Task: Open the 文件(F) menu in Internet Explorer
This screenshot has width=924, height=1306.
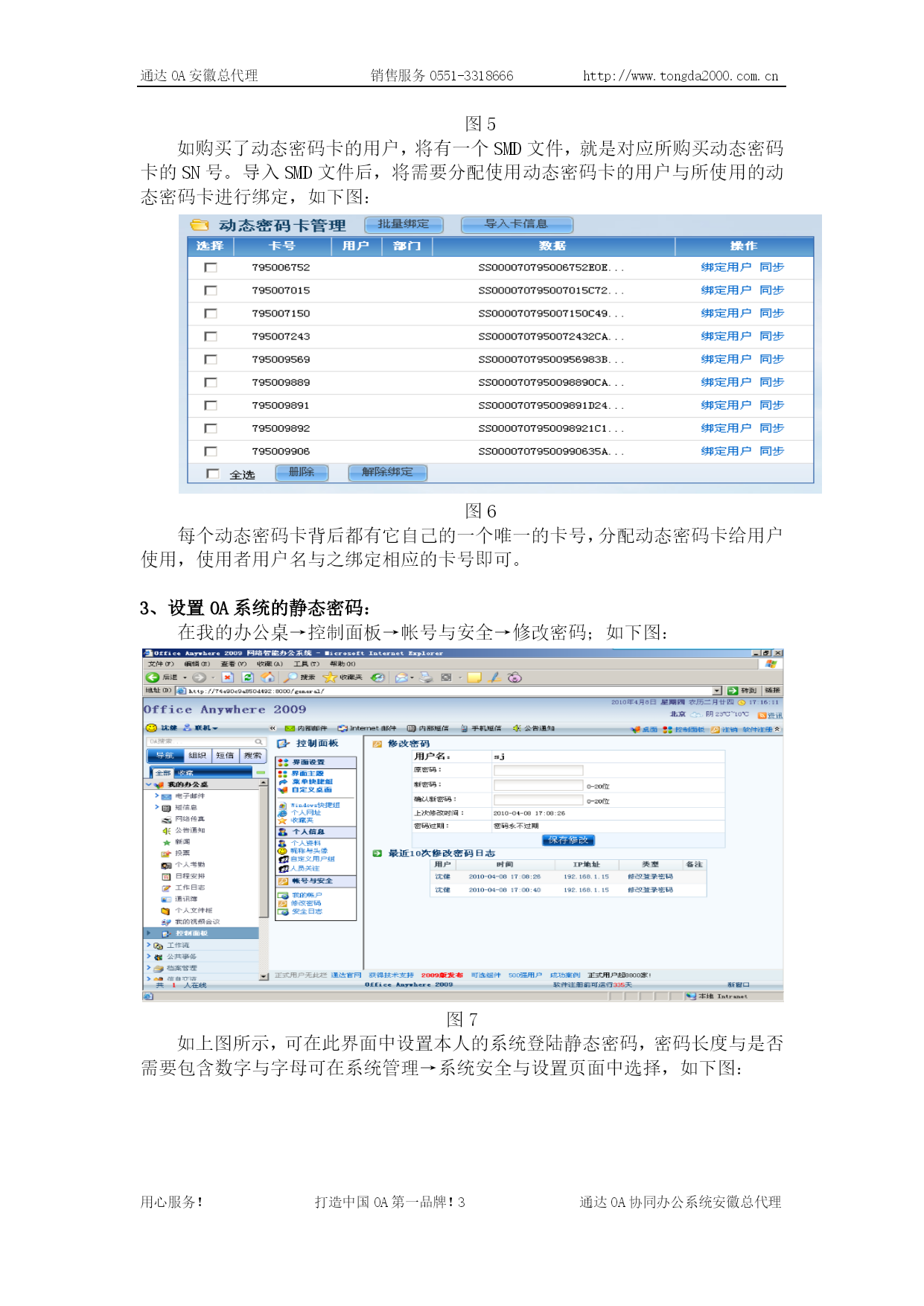Action: coord(160,664)
